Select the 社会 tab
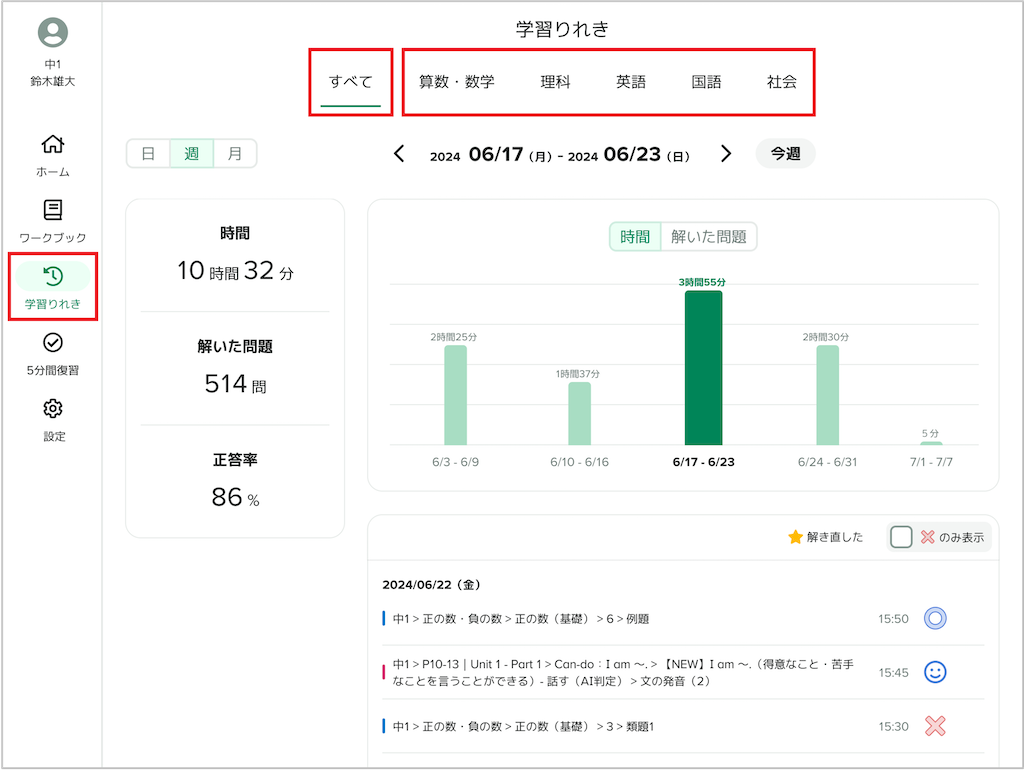 point(782,82)
